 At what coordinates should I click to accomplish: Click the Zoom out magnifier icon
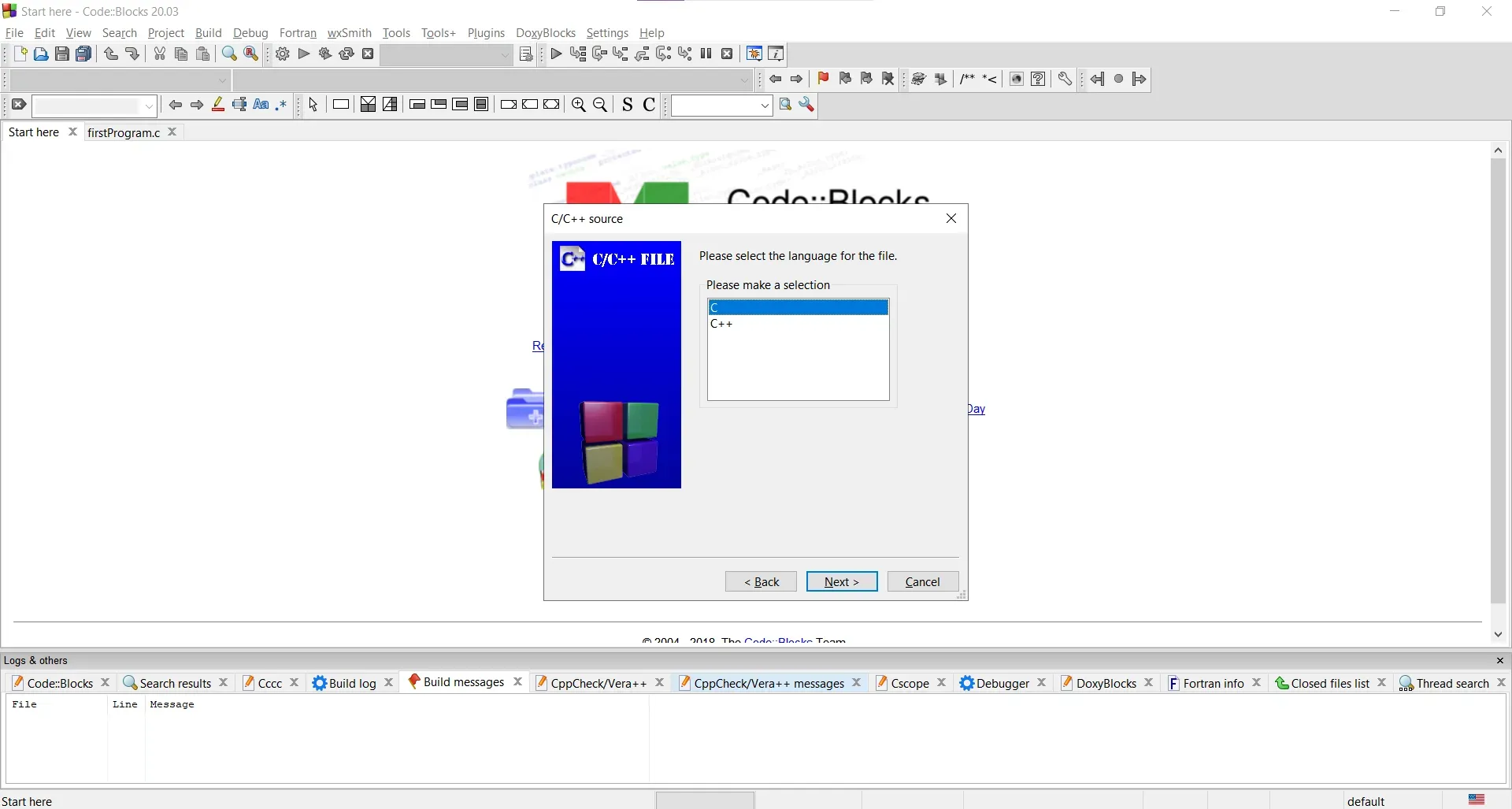[601, 106]
